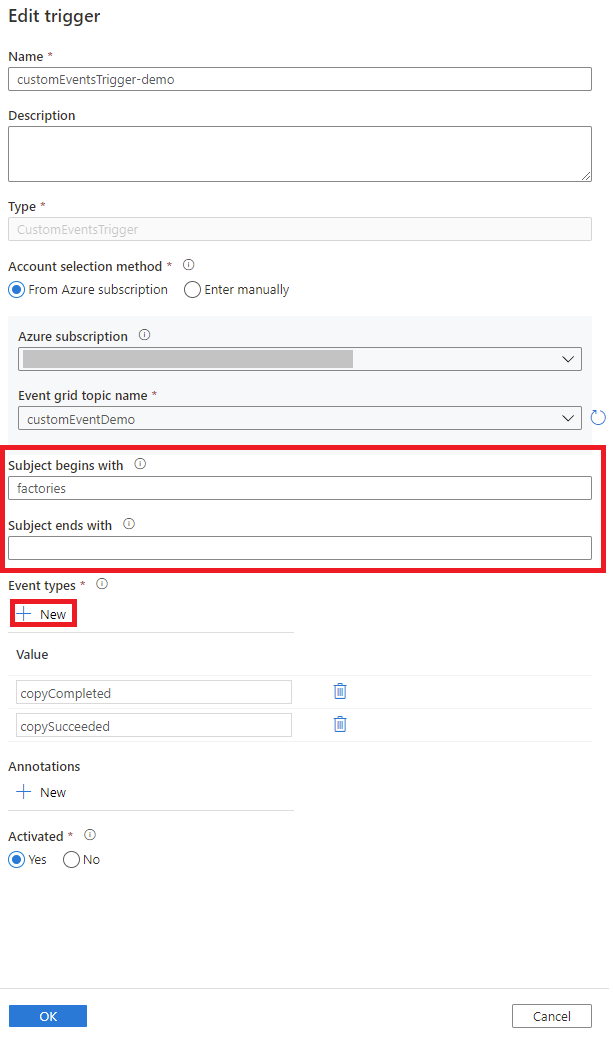Click the OK button

(47, 1015)
